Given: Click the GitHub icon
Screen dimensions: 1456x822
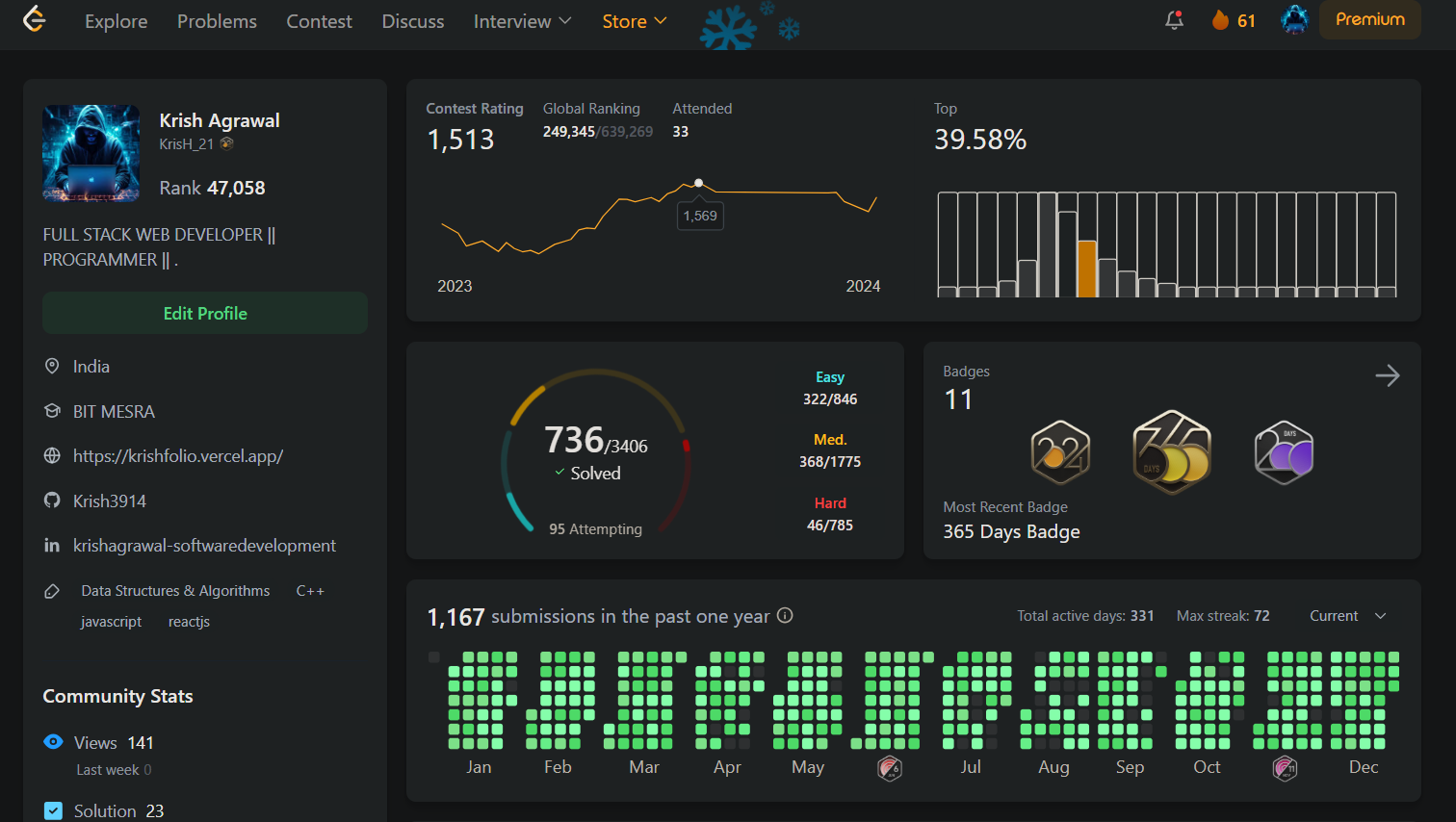Looking at the screenshot, I should (52, 501).
